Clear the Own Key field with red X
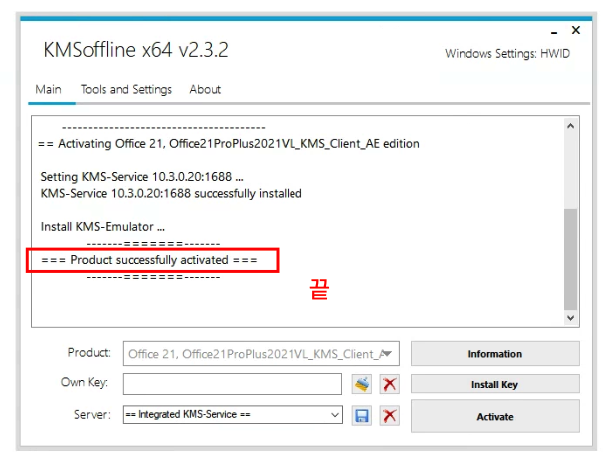607x453 pixels. tap(389, 384)
